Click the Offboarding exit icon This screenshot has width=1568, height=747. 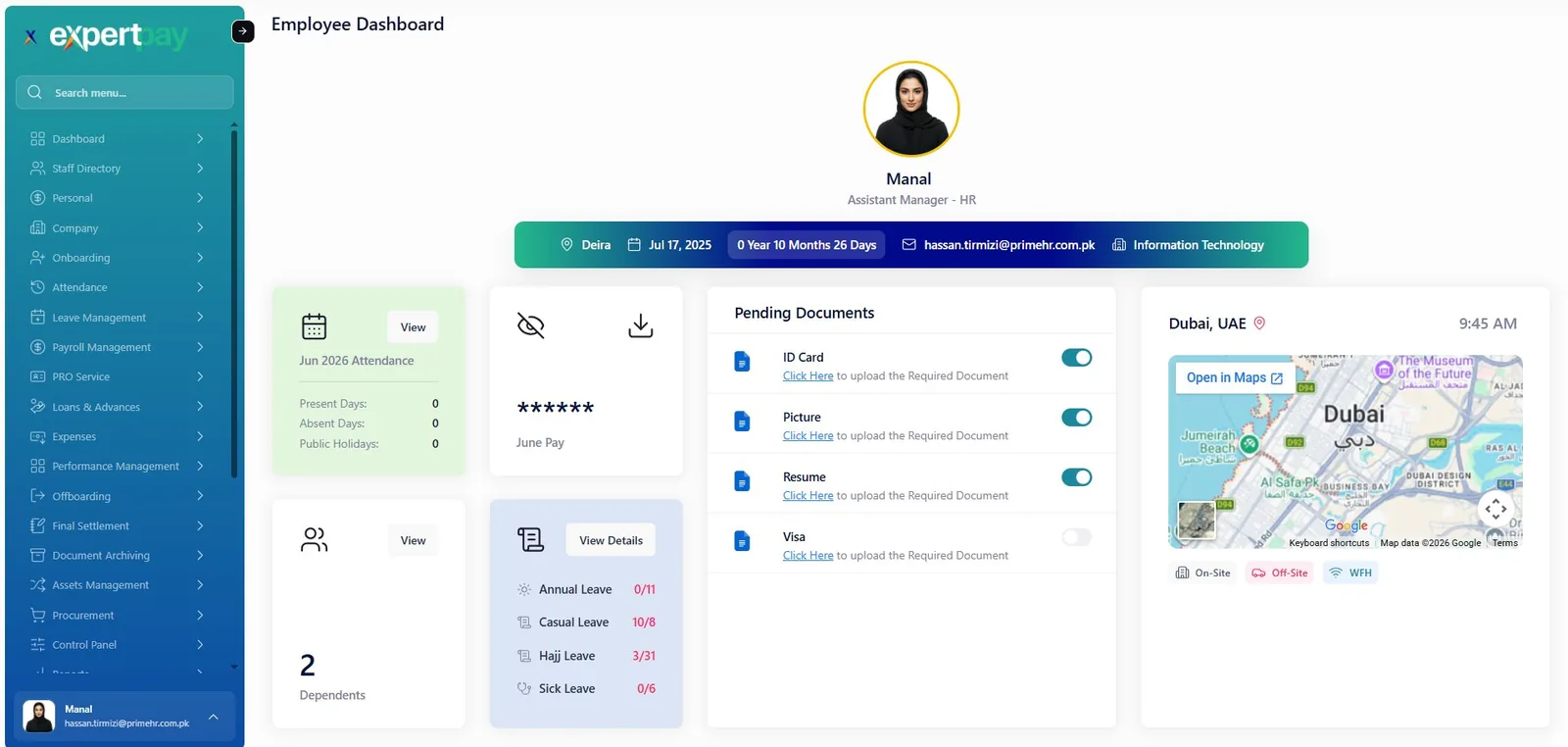click(37, 495)
